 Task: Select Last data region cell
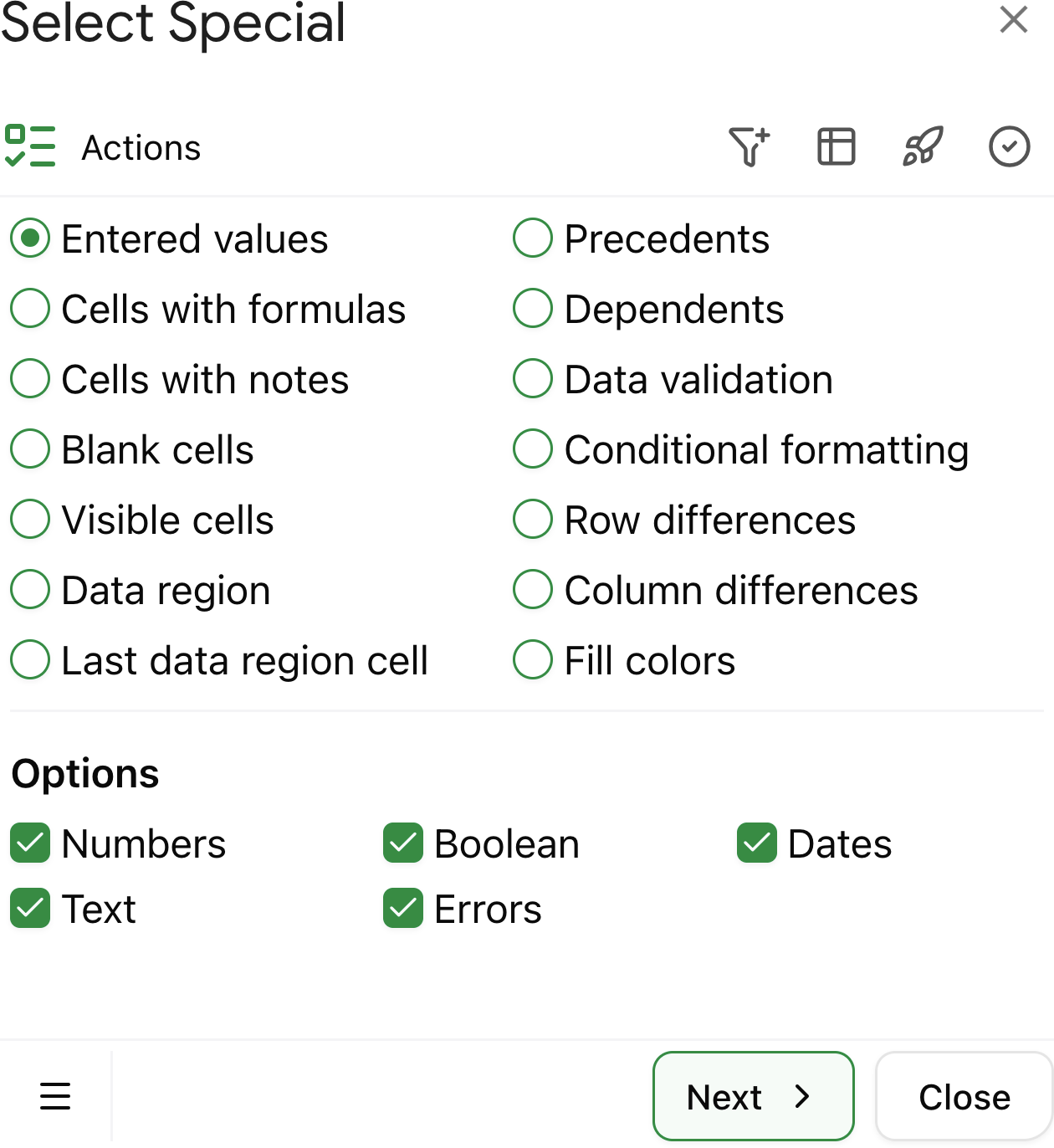[29, 659]
